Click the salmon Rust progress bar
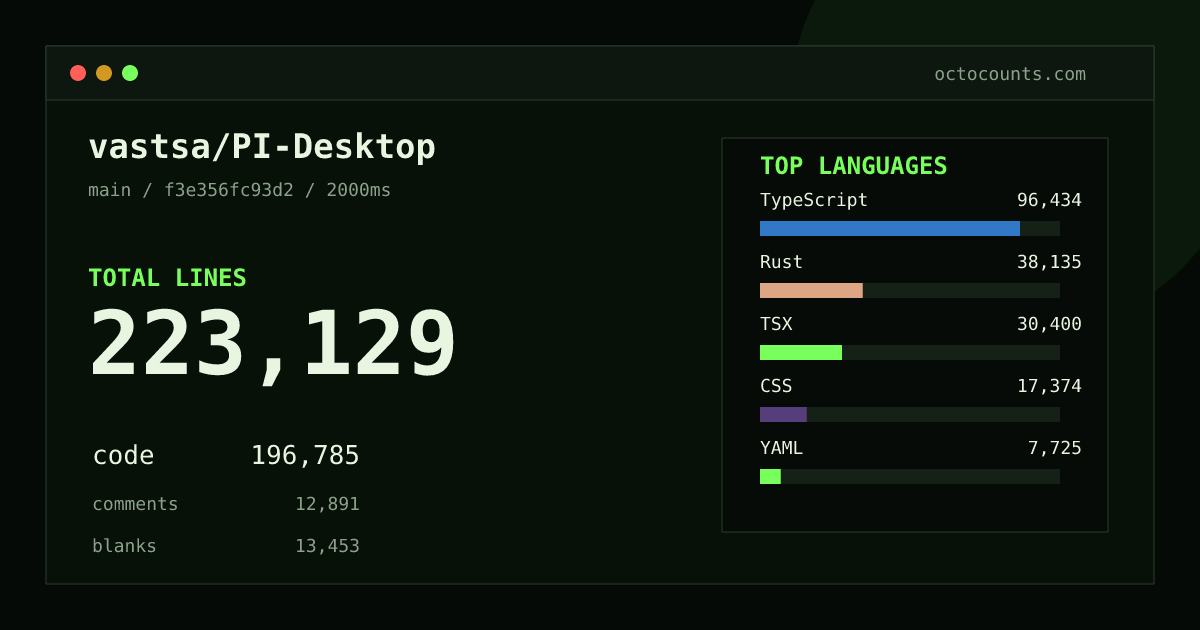1200x630 pixels. click(x=811, y=290)
